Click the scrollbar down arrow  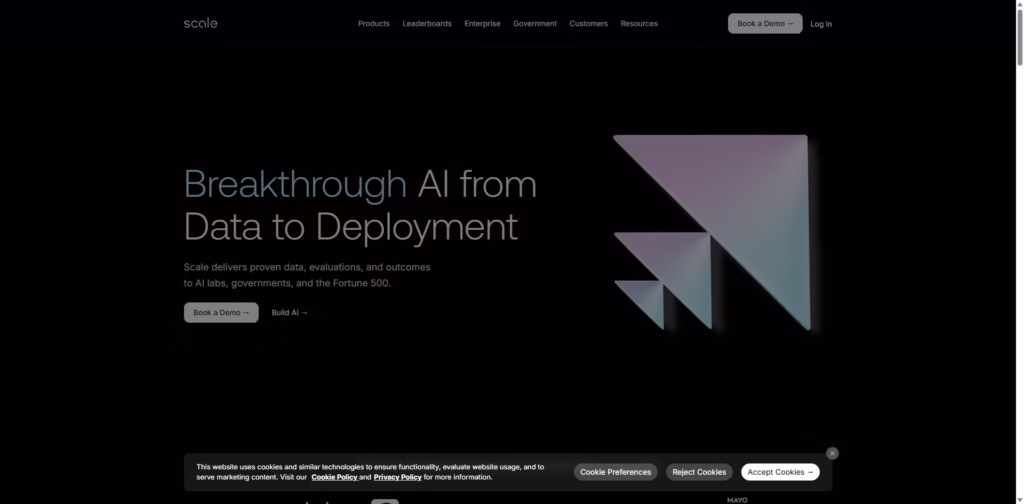[1018, 498]
